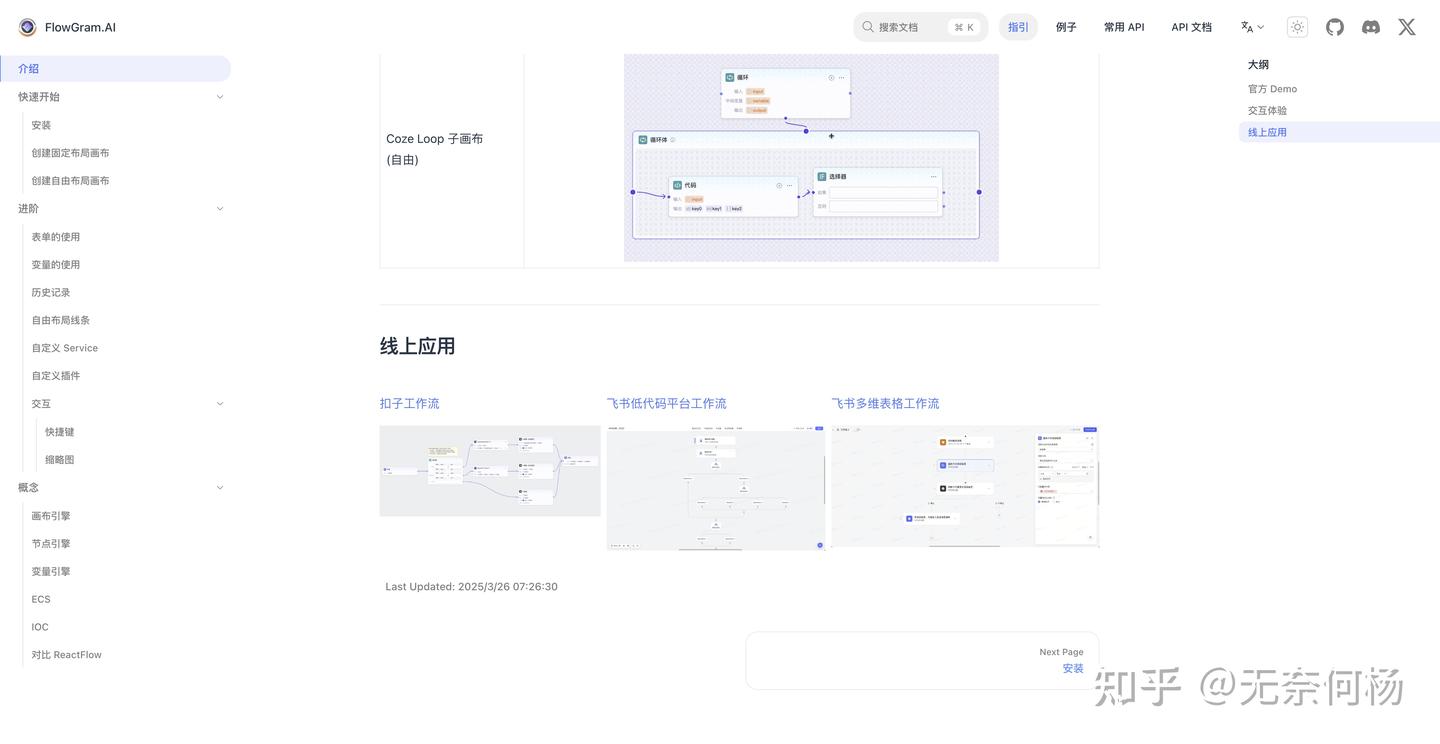Select 线上应用 in the outline panel

(1267, 130)
